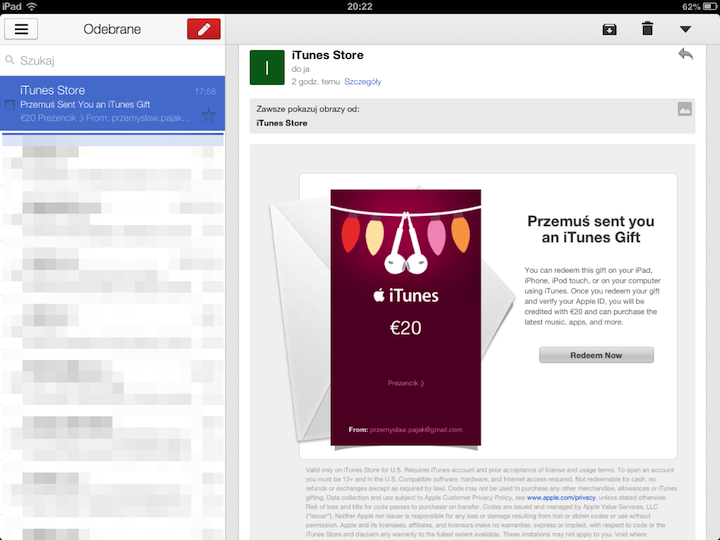Click the 'do ja' recipient line
The width and height of the screenshot is (720, 540).
click(x=300, y=69)
